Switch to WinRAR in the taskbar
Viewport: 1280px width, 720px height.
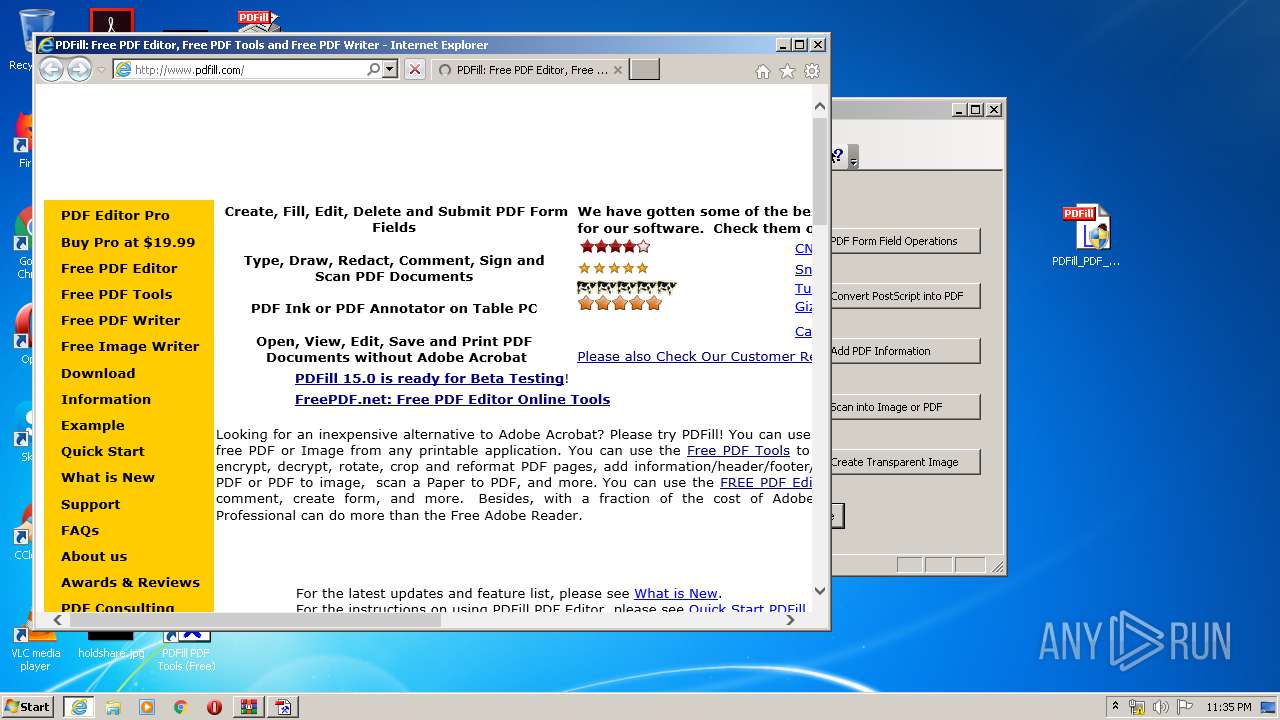coord(248,707)
